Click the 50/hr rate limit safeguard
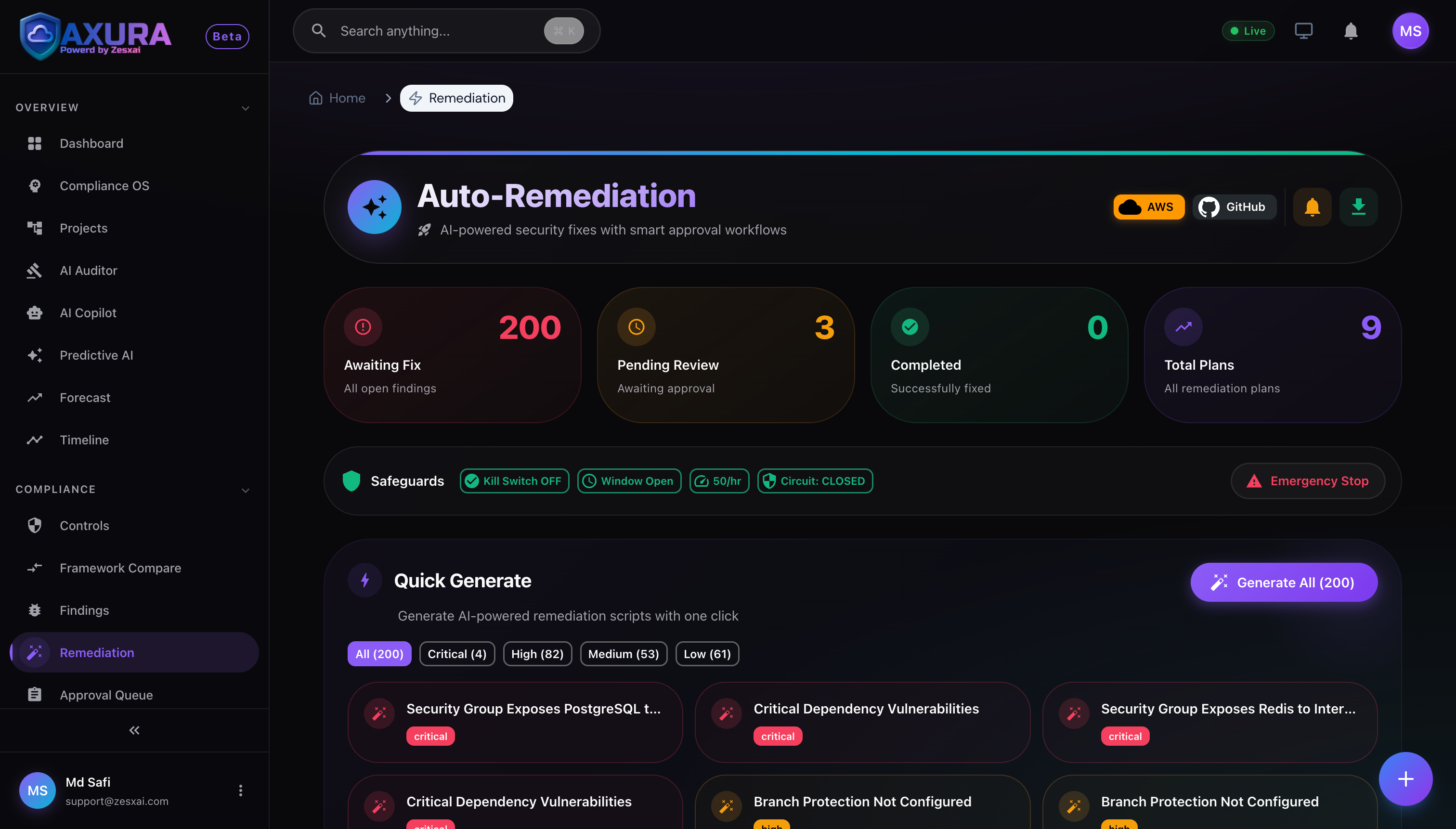The width and height of the screenshot is (1456, 829). (x=718, y=480)
